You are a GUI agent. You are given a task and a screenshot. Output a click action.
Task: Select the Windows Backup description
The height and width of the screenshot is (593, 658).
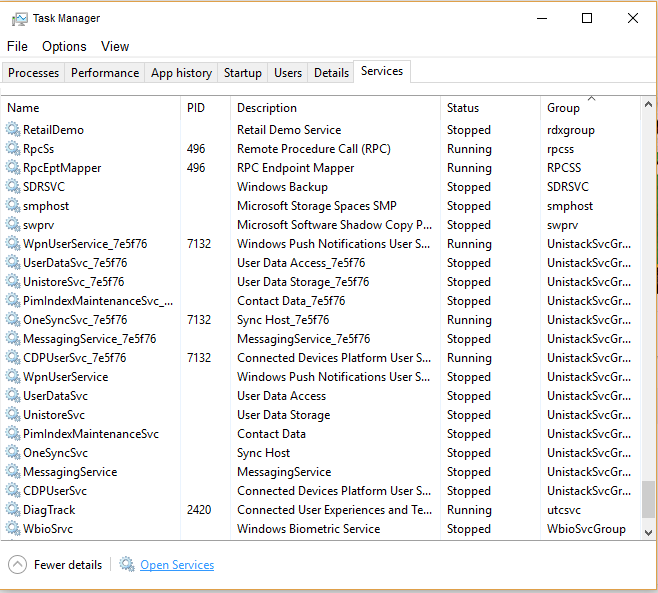point(282,186)
